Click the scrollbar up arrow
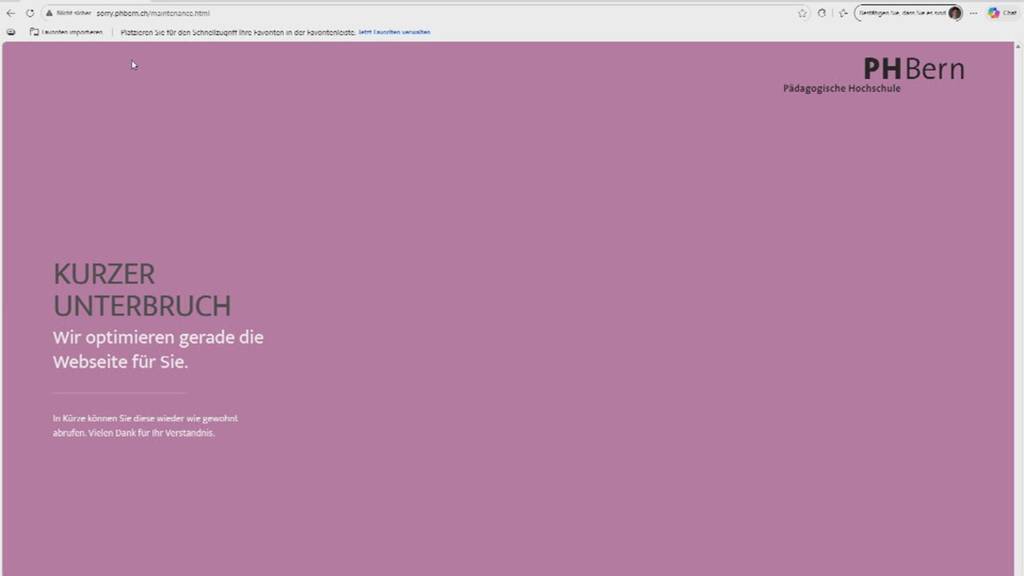Viewport: 1024px width, 576px height. [x=1017, y=46]
